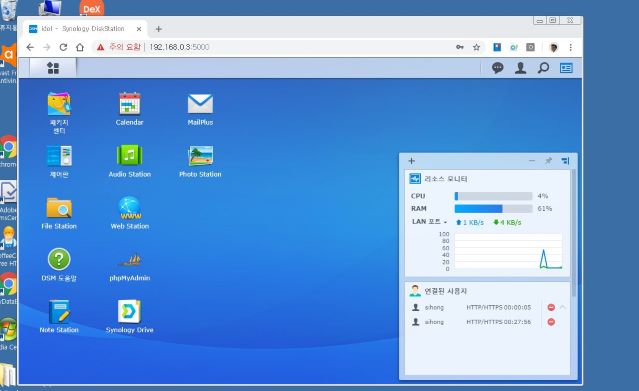Open the Control Panel icon
This screenshot has width=639, height=391.
click(x=59, y=161)
